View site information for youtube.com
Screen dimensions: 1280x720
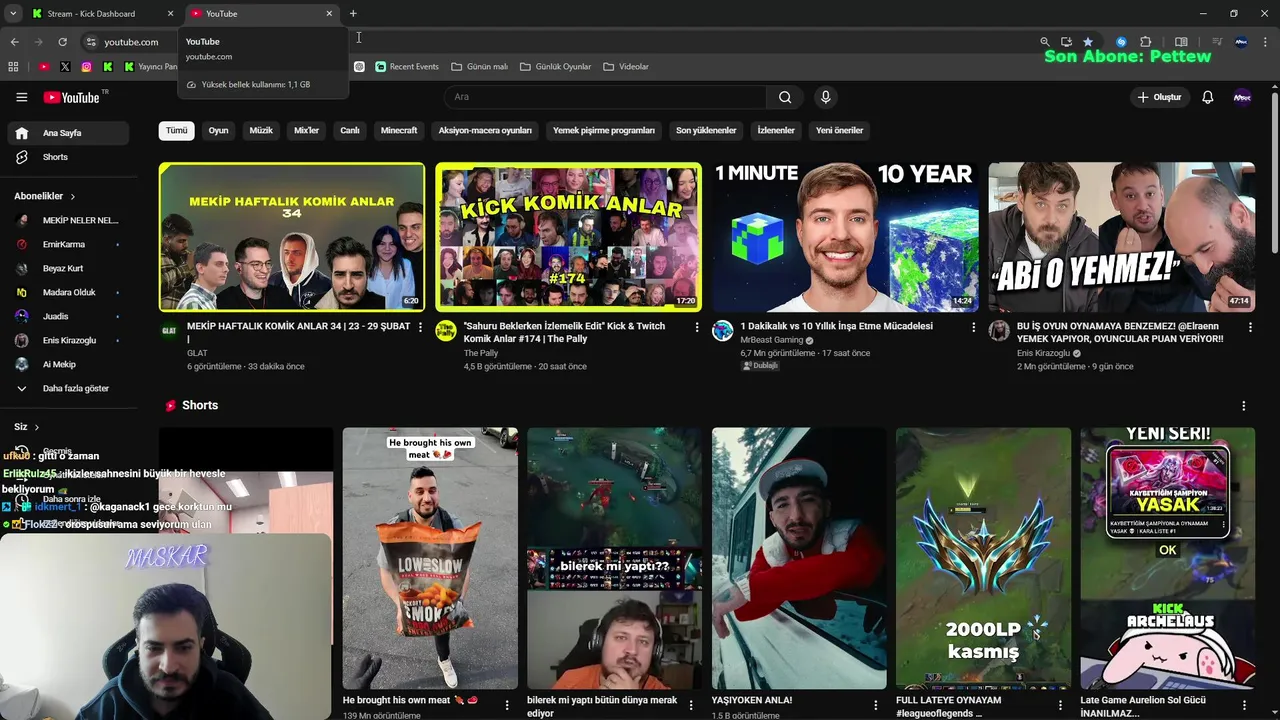(91, 42)
